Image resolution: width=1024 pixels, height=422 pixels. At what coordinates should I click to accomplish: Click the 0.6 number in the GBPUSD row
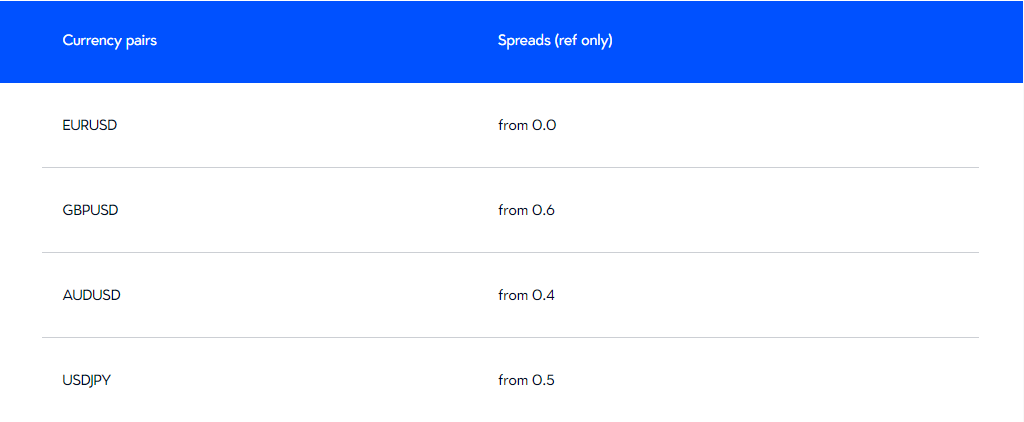point(543,210)
